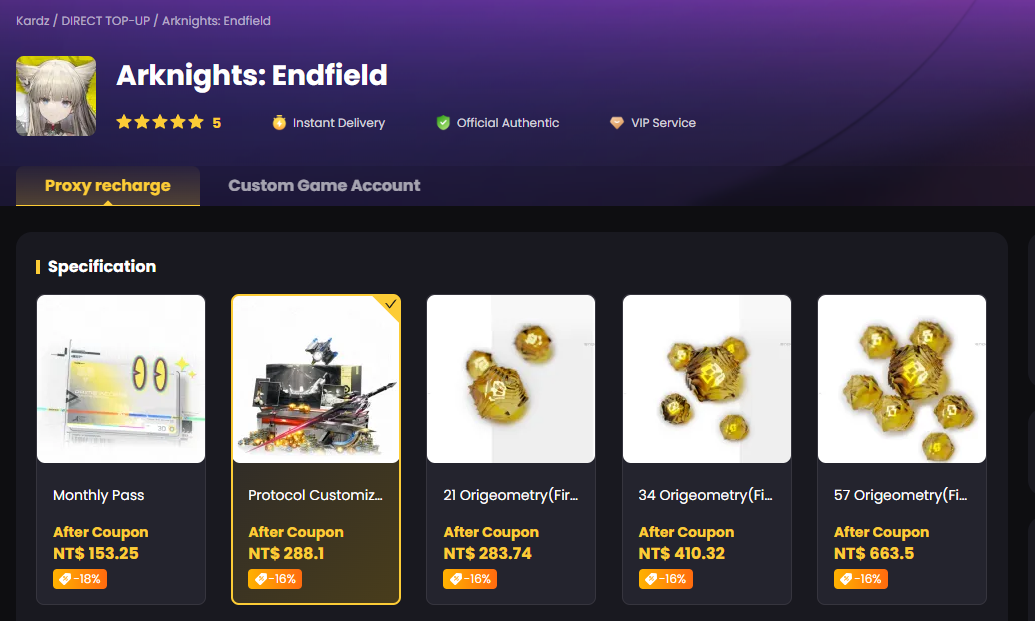
Task: Click the -16% tag under NT$ 663.5
Action: tap(860, 579)
